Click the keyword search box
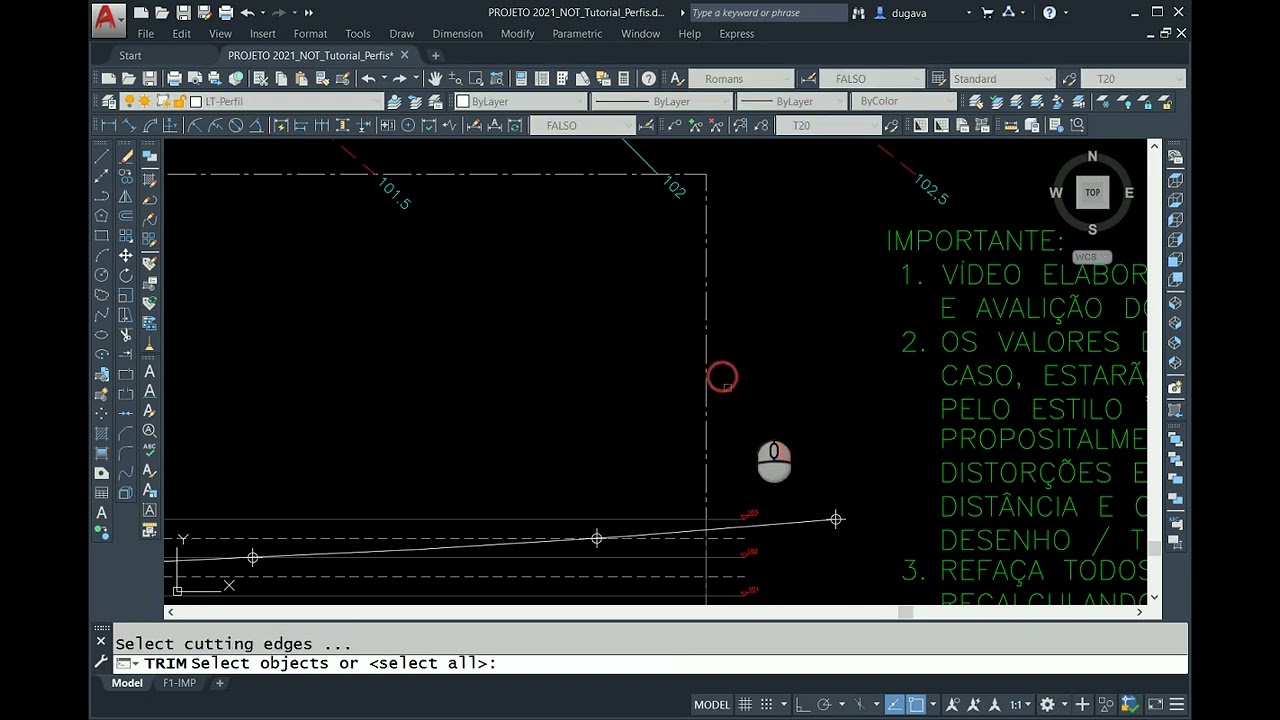Viewport: 1280px width, 720px height. pos(768,13)
